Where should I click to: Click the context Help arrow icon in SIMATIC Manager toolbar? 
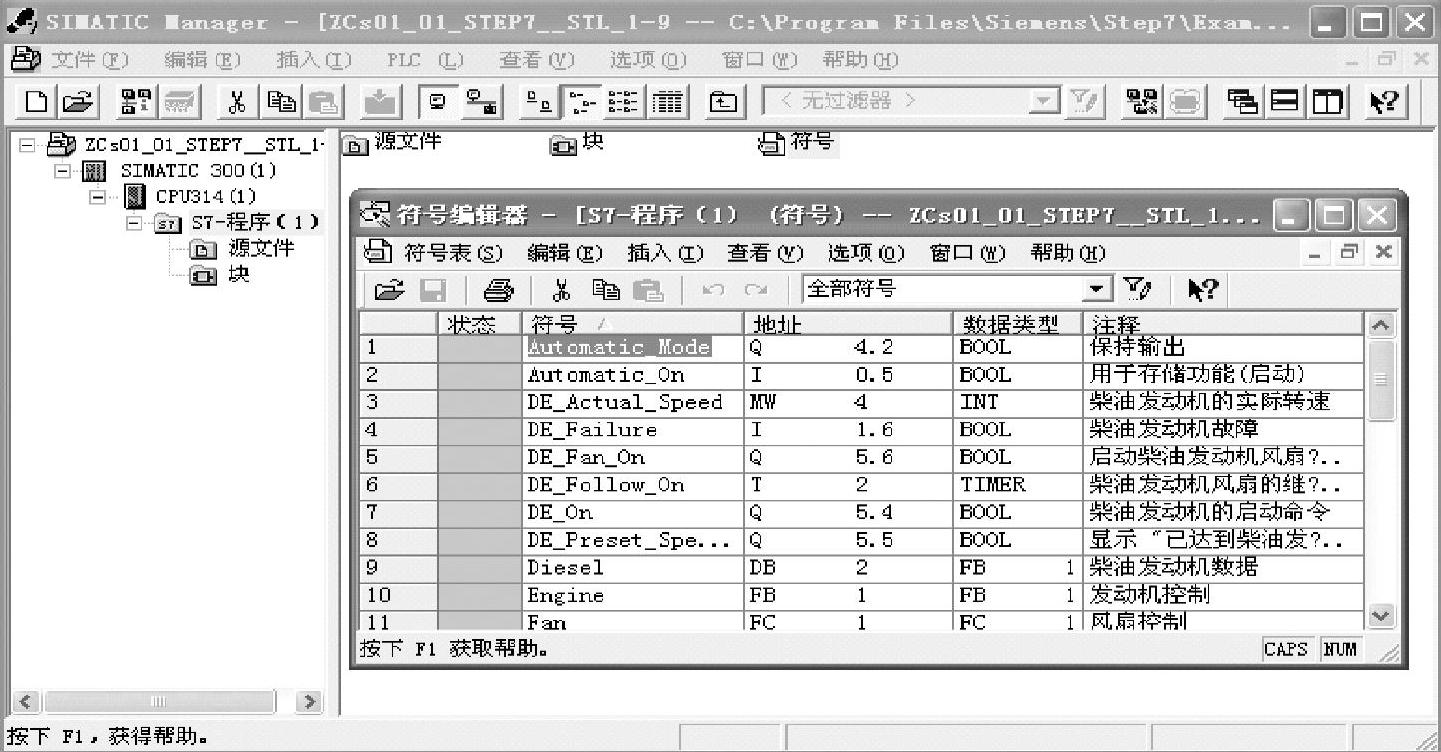click(1386, 101)
